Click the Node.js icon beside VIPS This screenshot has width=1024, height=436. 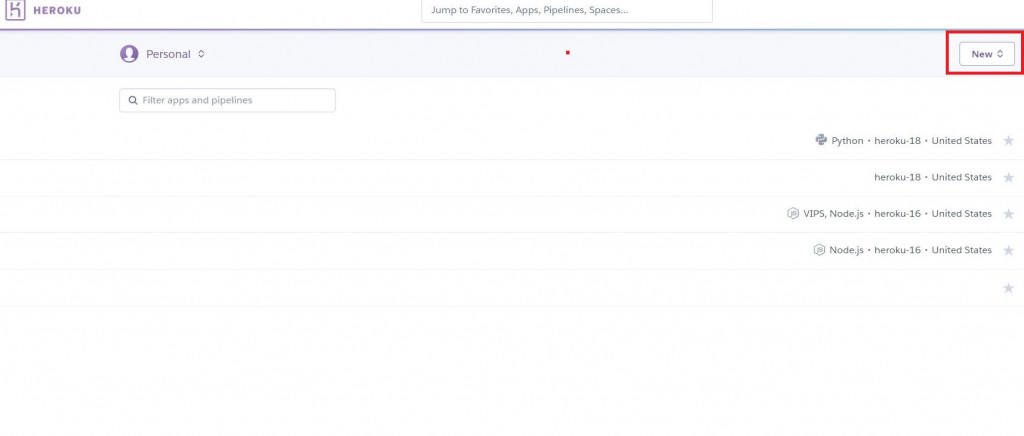tap(793, 213)
